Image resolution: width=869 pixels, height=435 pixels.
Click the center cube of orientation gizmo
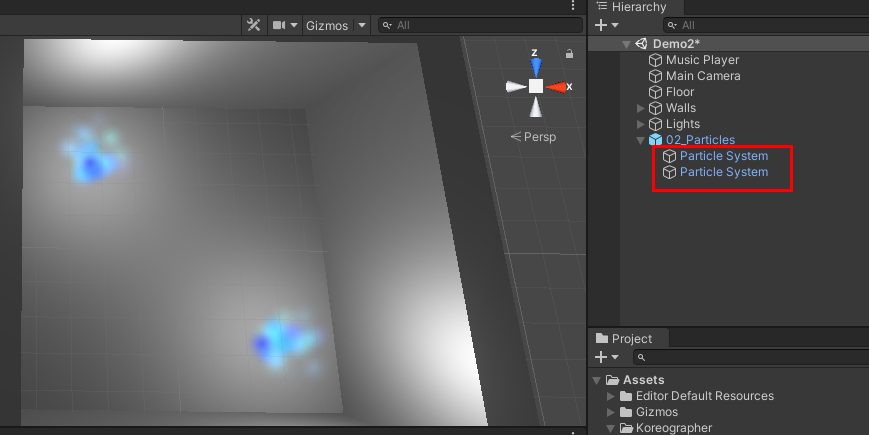click(x=535, y=86)
